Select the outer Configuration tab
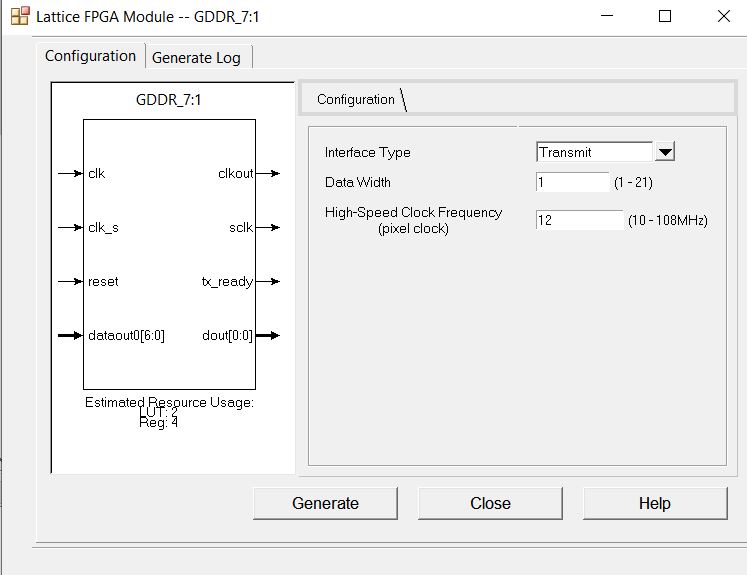 (91, 56)
